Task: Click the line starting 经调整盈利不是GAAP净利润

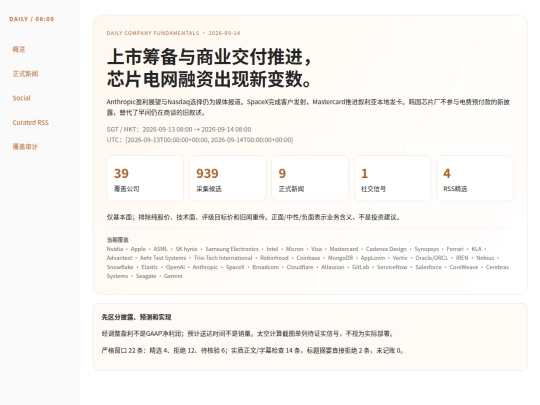Action: click(x=248, y=334)
